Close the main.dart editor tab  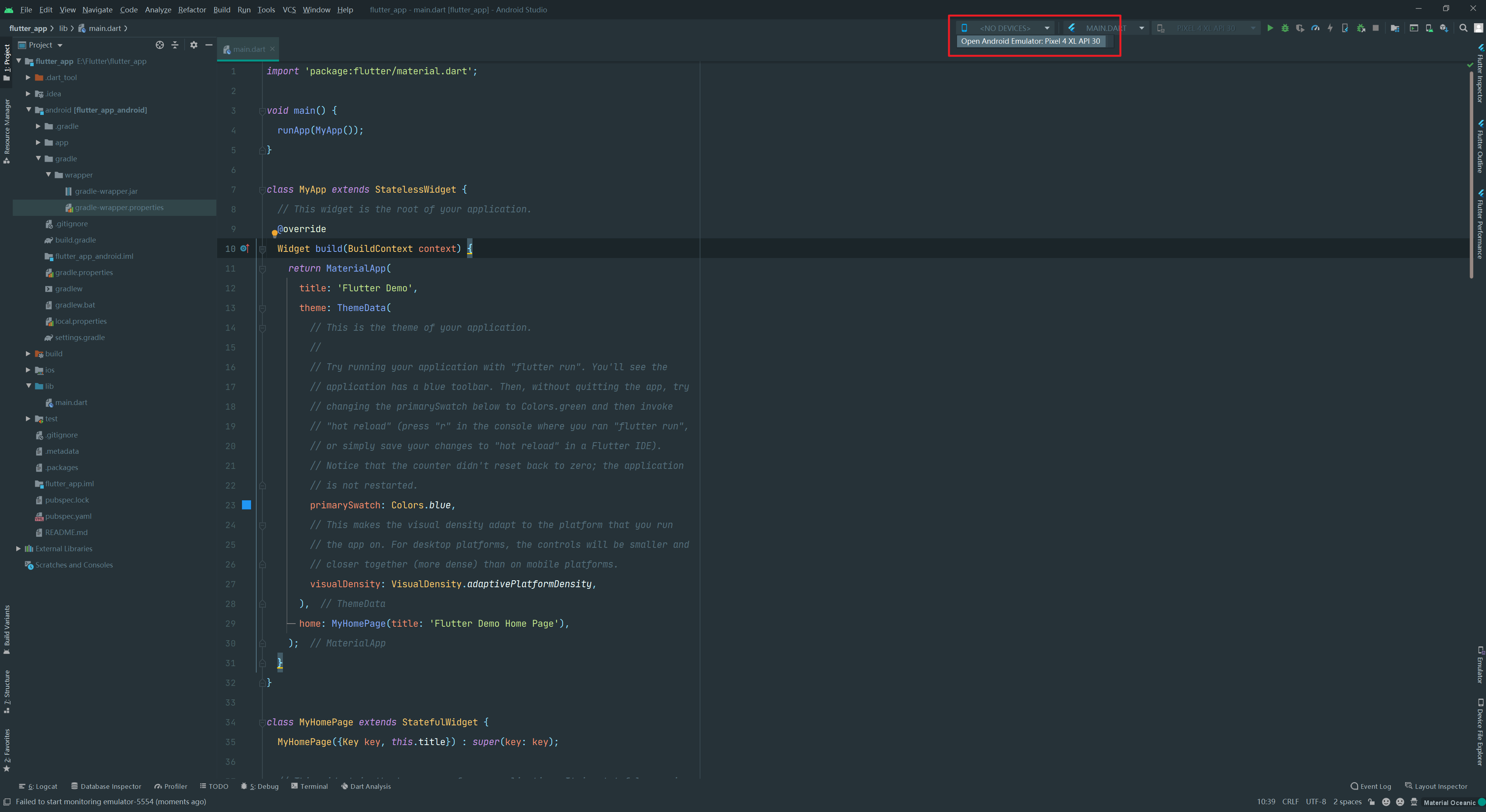point(272,49)
